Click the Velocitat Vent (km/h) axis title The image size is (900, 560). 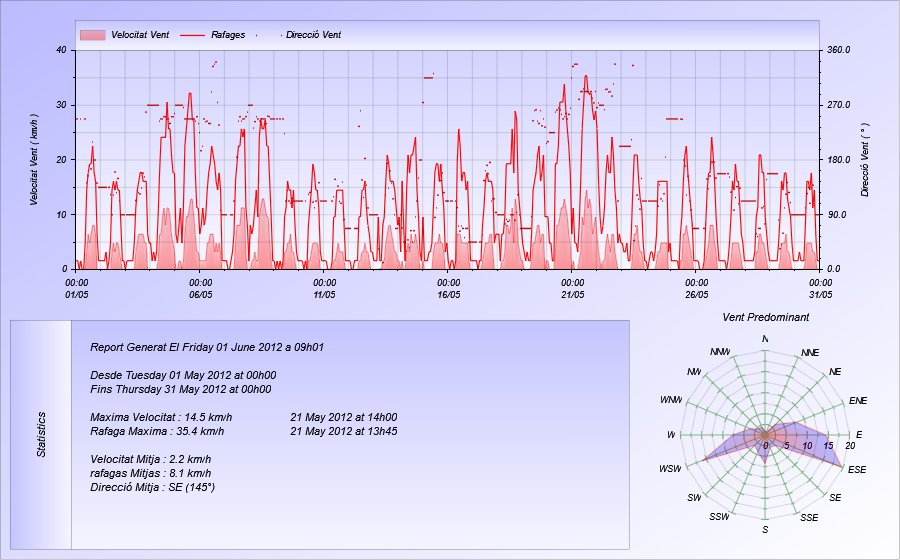click(34, 159)
